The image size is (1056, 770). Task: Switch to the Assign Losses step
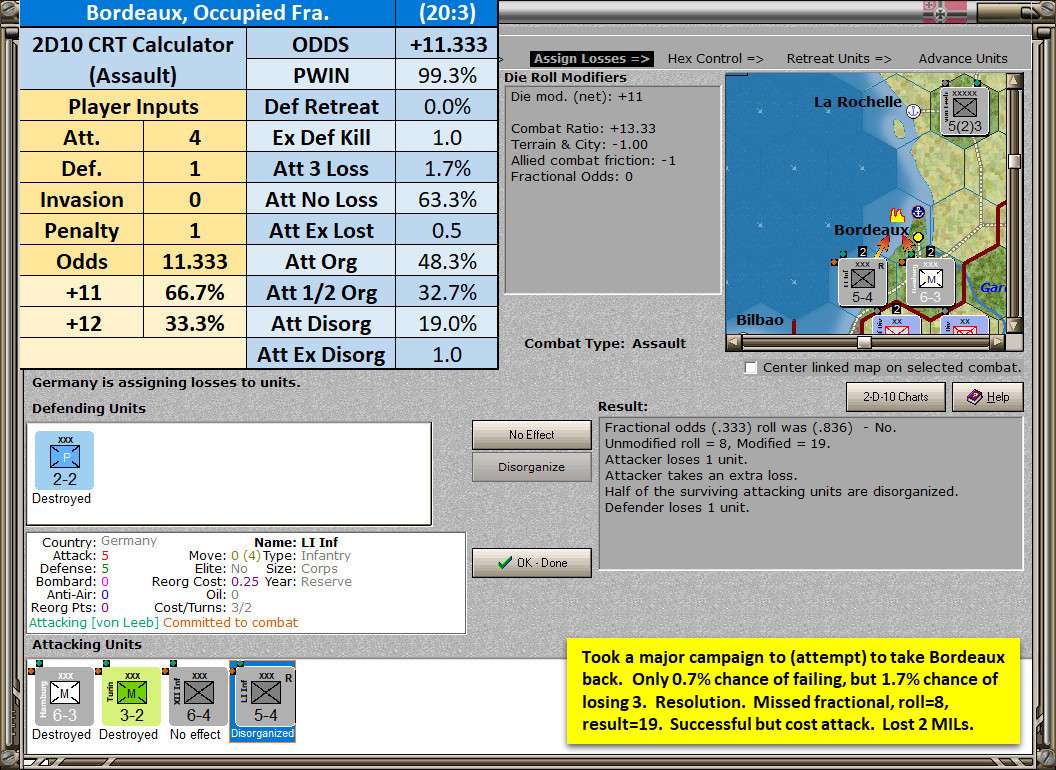coord(591,59)
